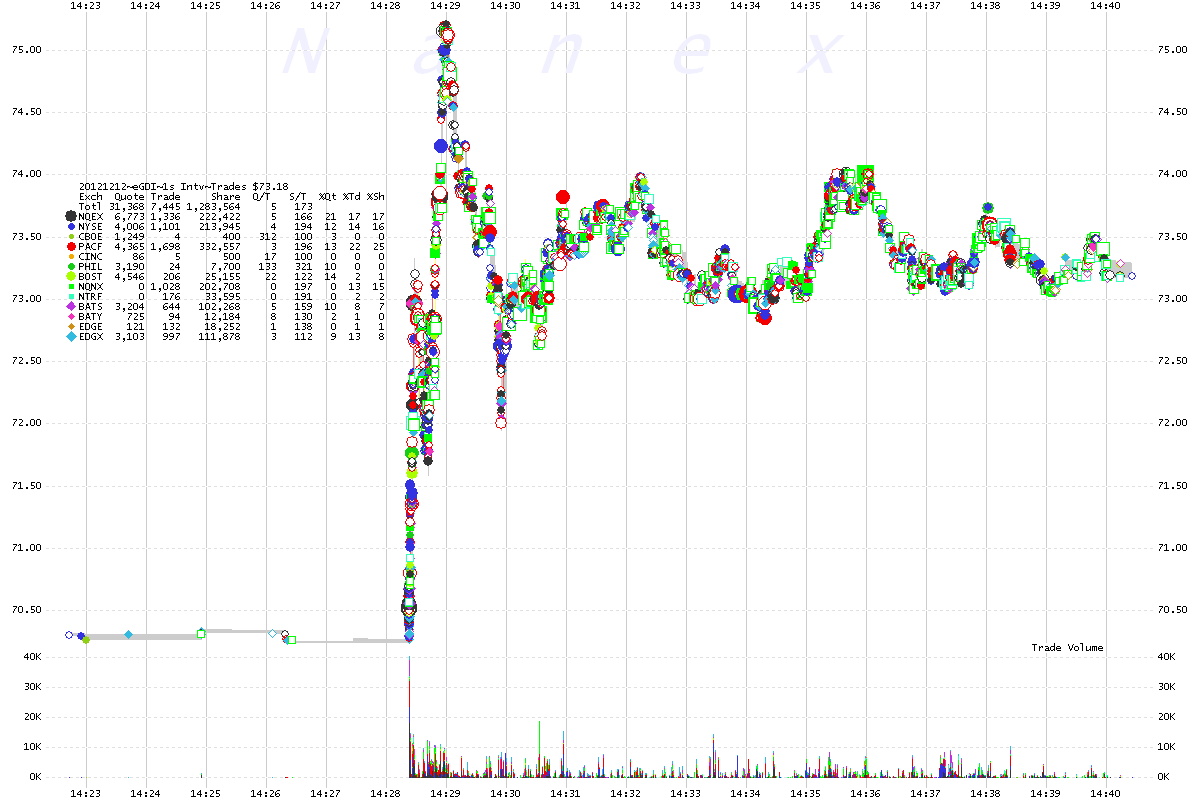
Task: Click the 'Trade Volume' panel label
Action: [1067, 648]
